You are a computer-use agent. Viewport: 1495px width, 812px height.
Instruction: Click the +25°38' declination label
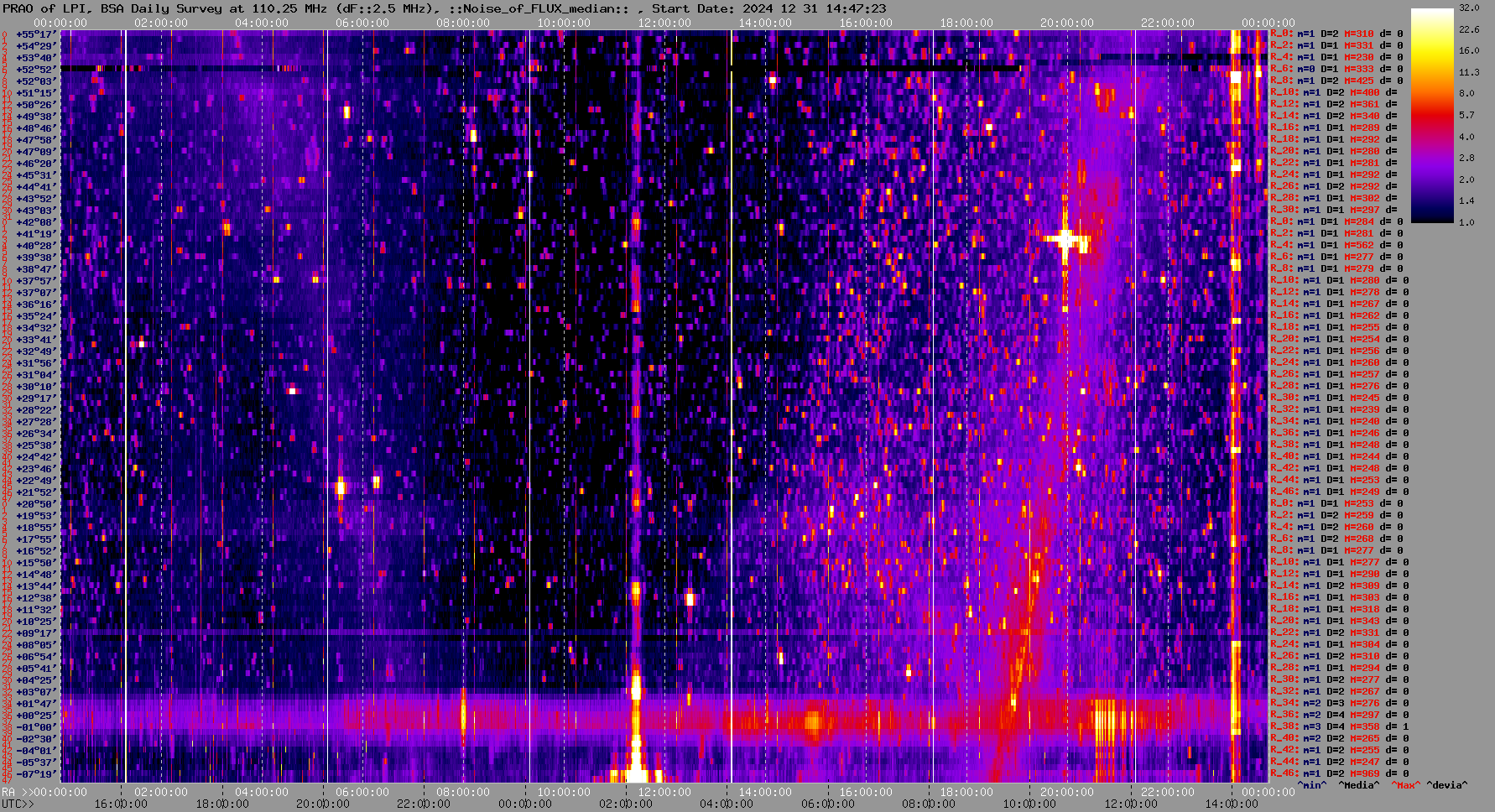click(35, 445)
